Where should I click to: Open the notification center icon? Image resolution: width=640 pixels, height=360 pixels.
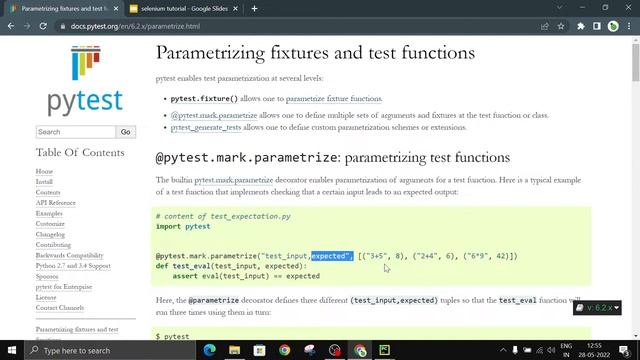[624, 350]
